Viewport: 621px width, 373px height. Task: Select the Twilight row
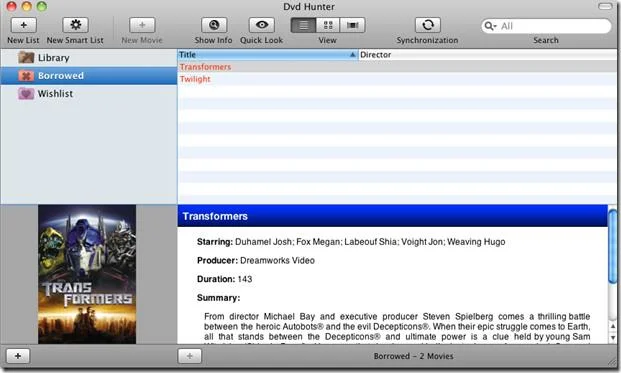pos(397,79)
